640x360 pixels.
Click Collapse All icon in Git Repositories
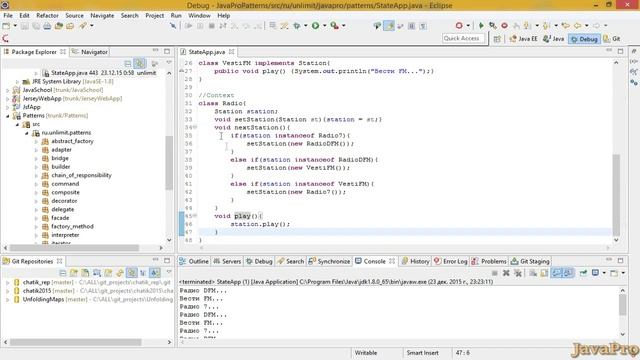62,273
